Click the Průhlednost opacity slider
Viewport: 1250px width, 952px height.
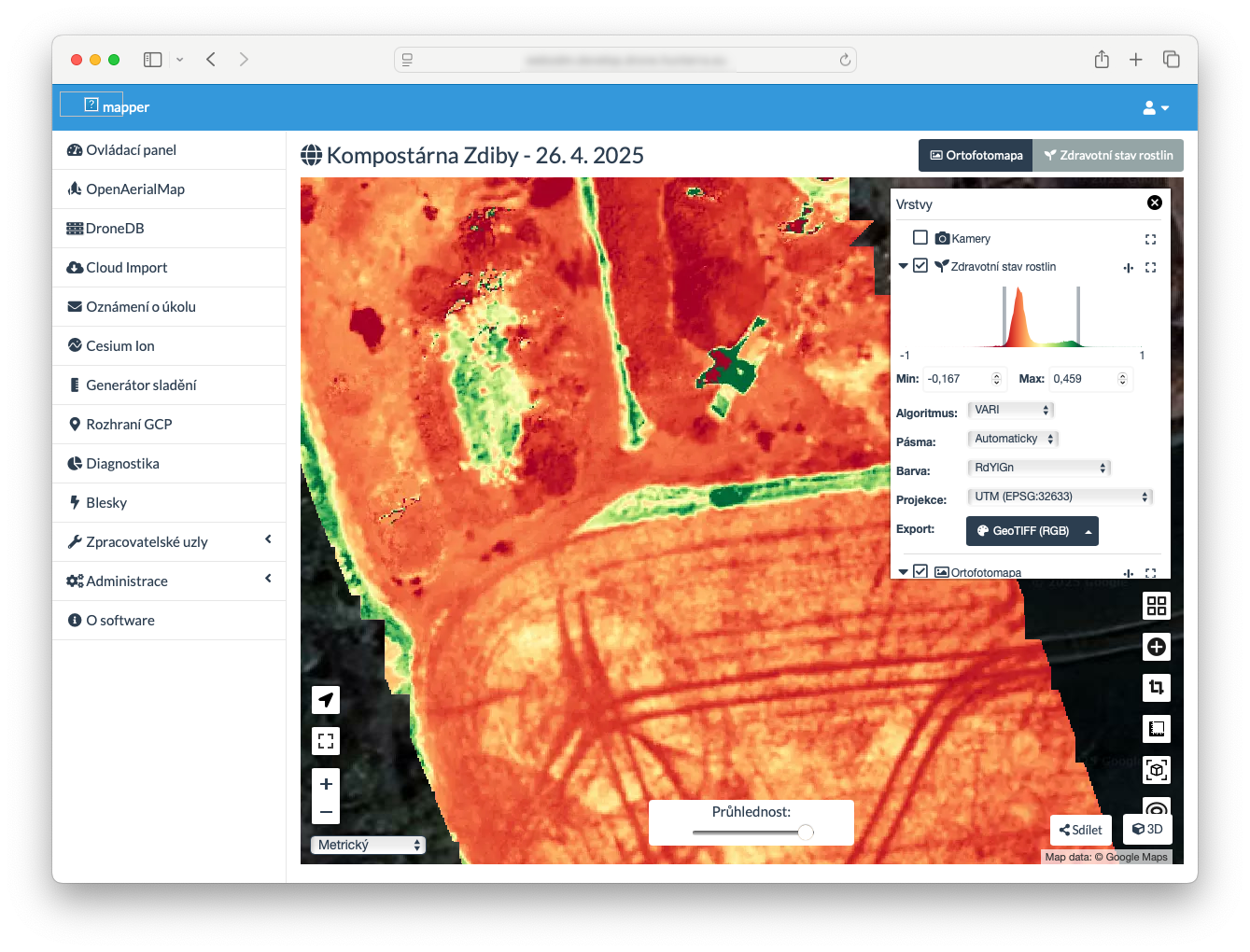pos(752,832)
